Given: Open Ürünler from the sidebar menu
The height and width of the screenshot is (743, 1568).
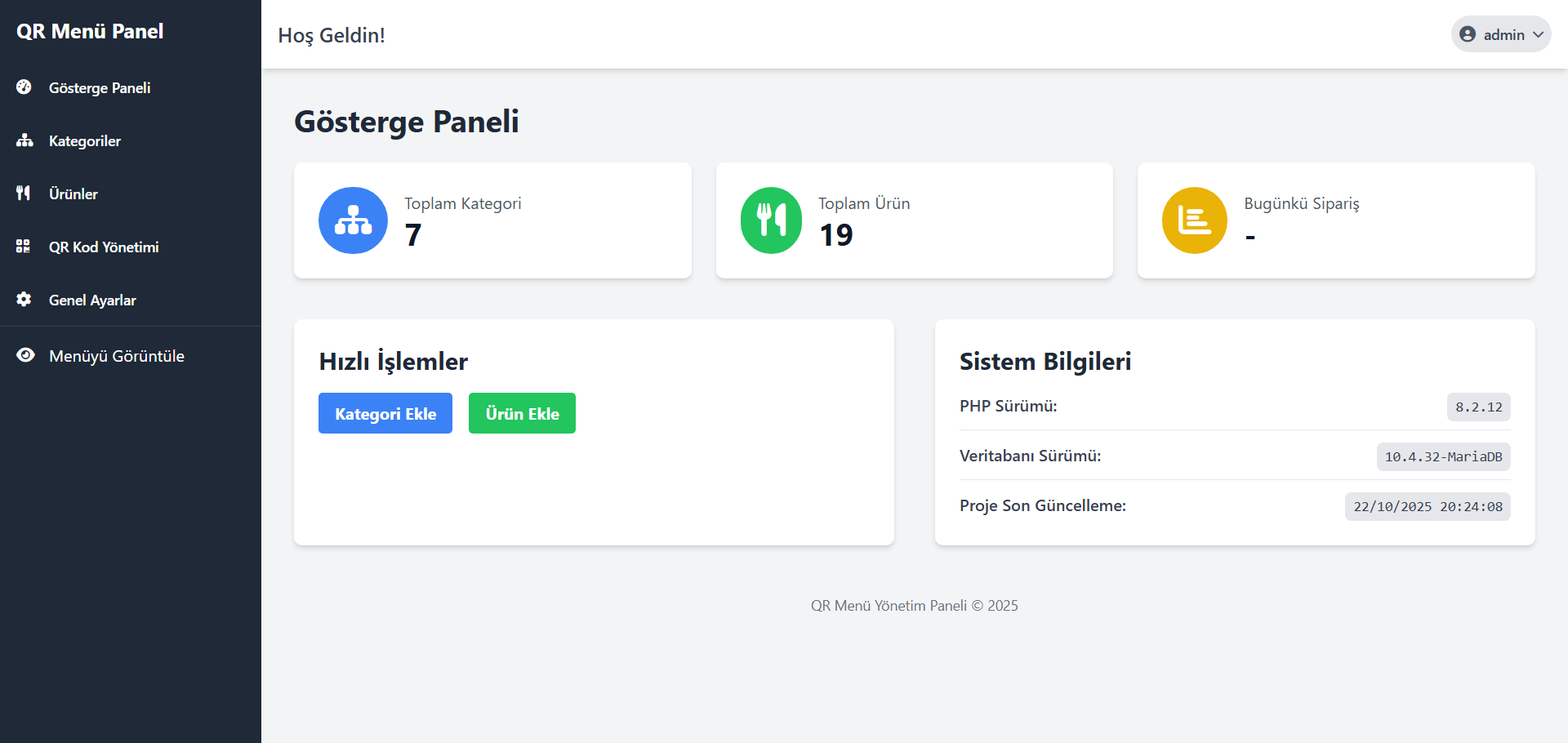Looking at the screenshot, I should pyautogui.click(x=73, y=194).
